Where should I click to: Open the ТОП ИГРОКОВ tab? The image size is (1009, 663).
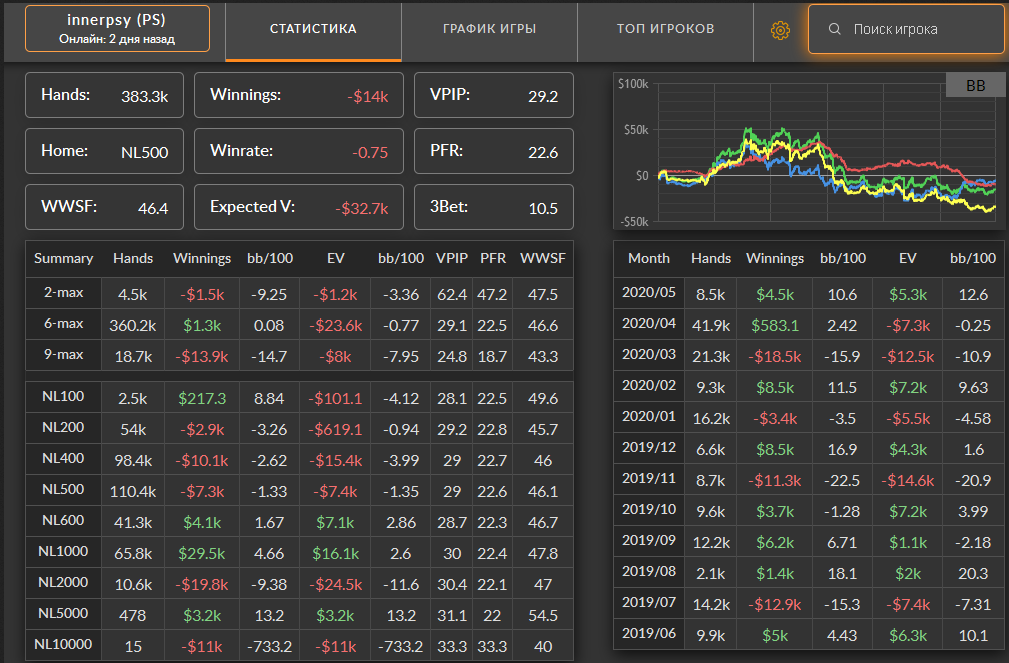(665, 29)
